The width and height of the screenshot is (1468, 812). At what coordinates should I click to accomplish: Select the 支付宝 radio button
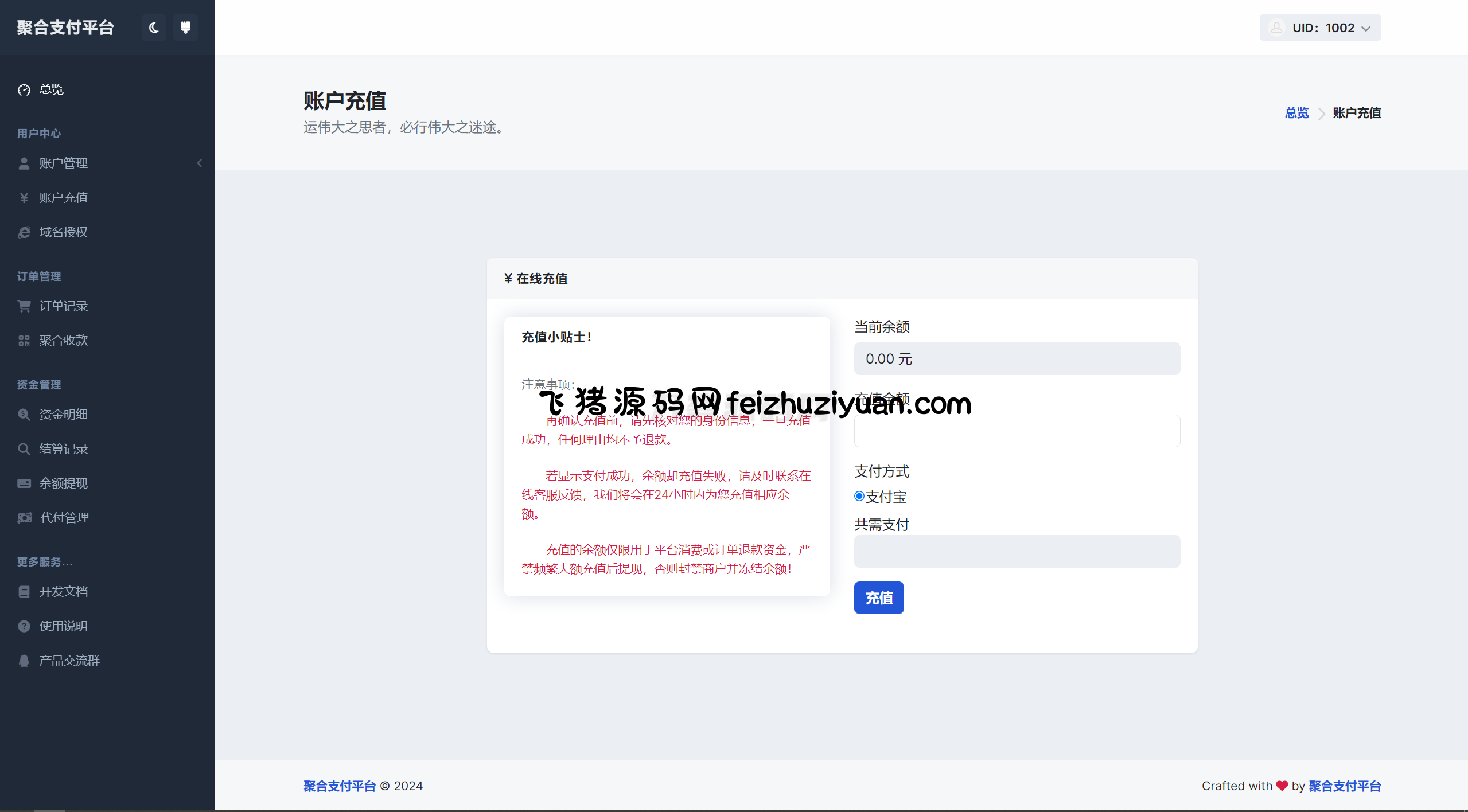tap(859, 497)
